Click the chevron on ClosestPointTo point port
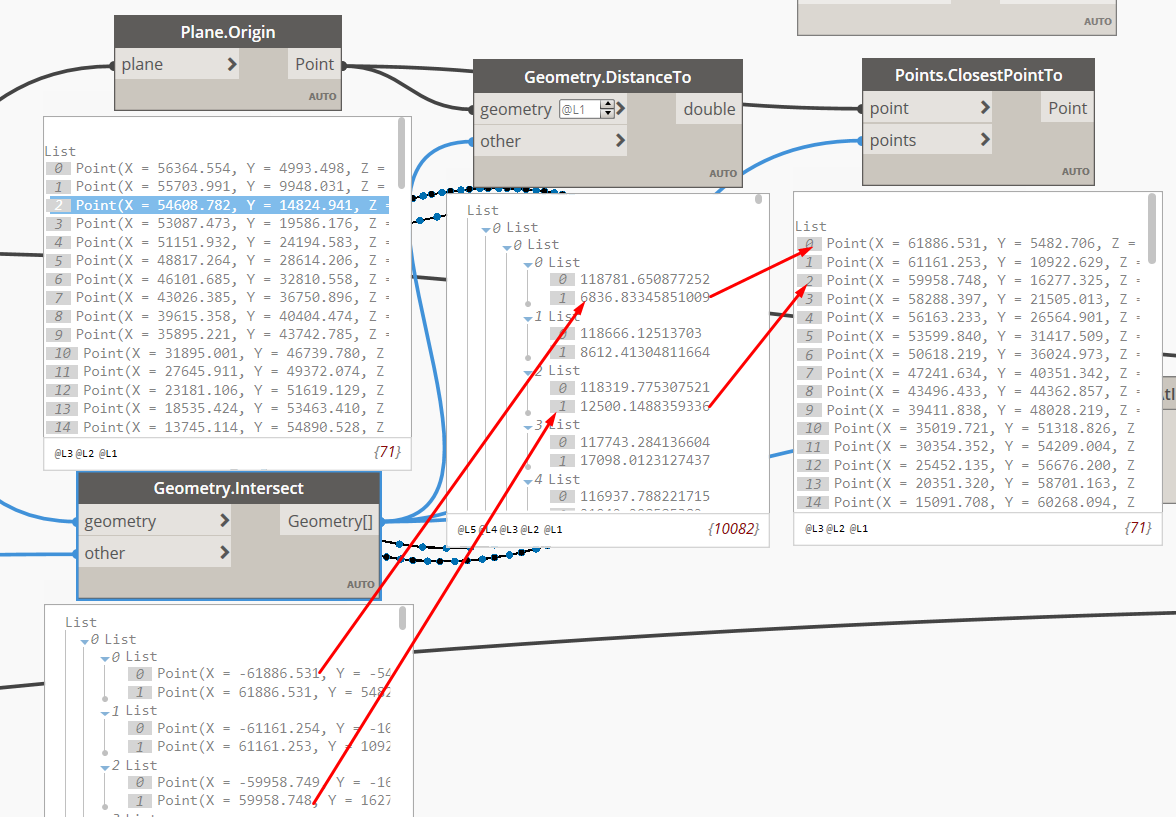The image size is (1176, 817). 985,108
